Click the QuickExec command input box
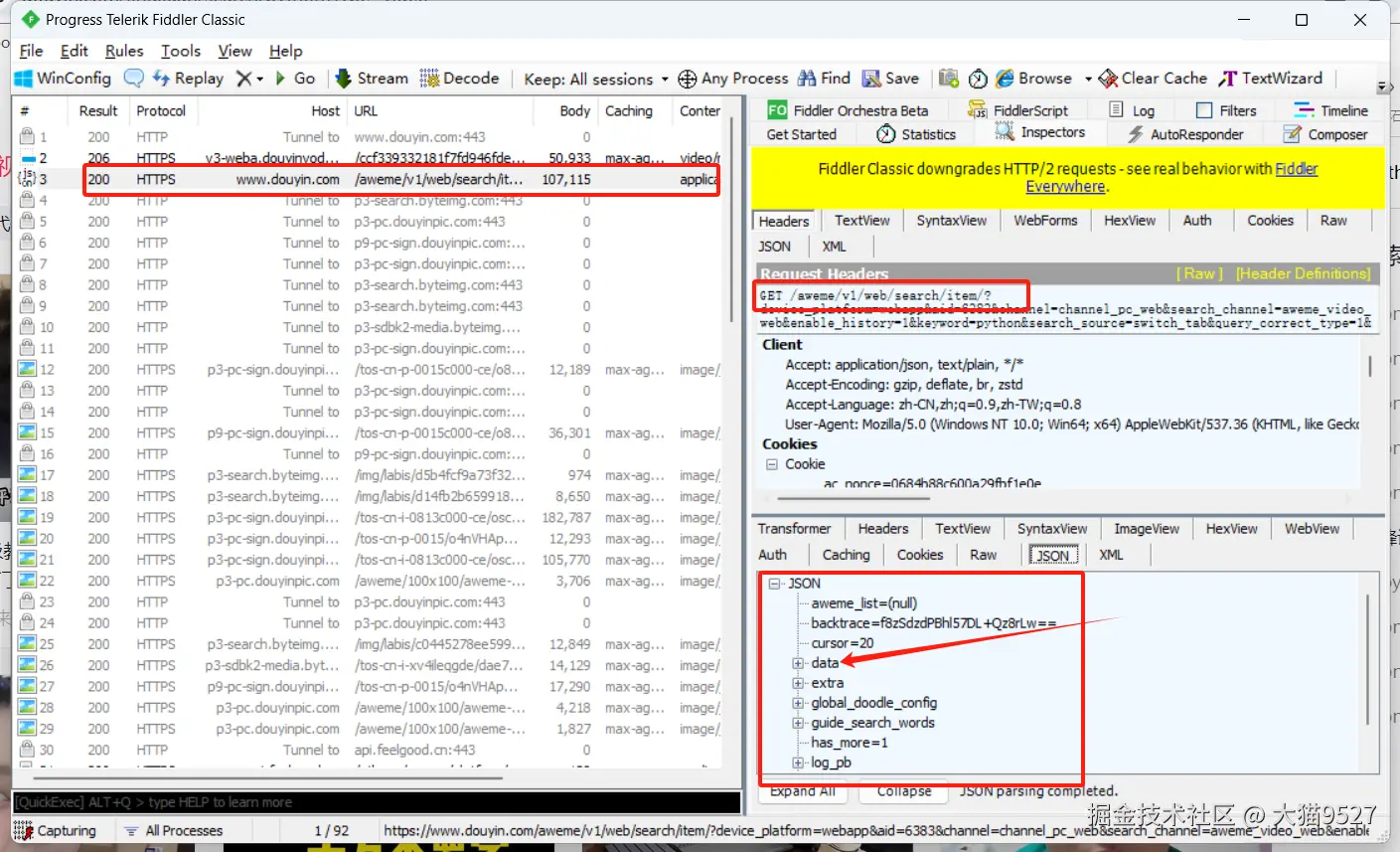The image size is (1400, 852). pos(377,802)
